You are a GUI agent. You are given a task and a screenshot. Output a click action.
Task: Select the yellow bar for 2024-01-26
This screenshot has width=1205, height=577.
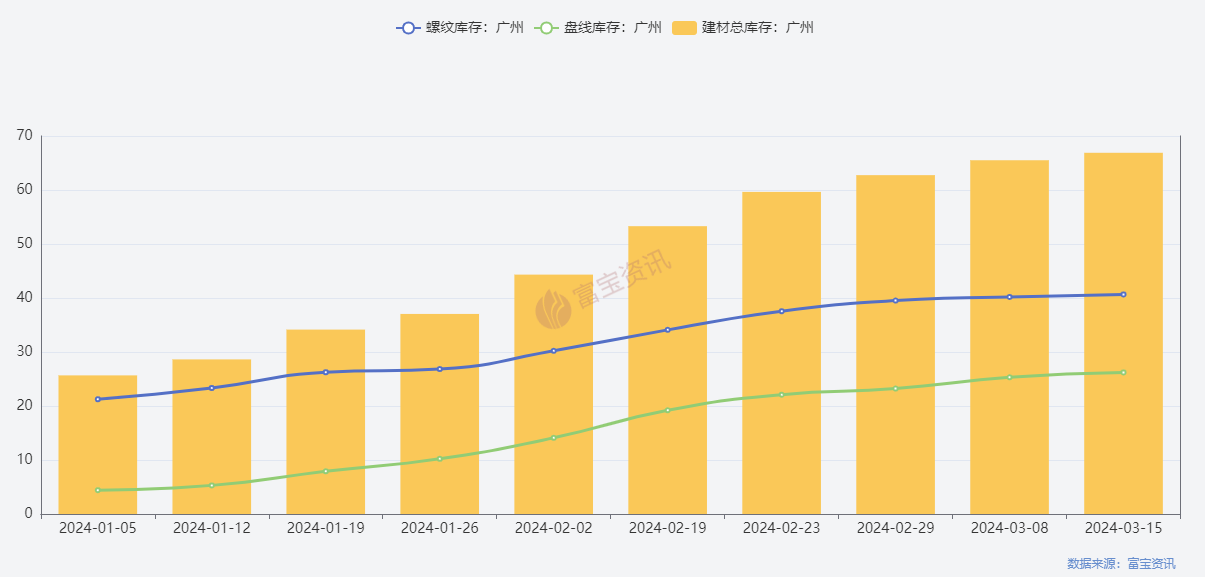pos(440,414)
